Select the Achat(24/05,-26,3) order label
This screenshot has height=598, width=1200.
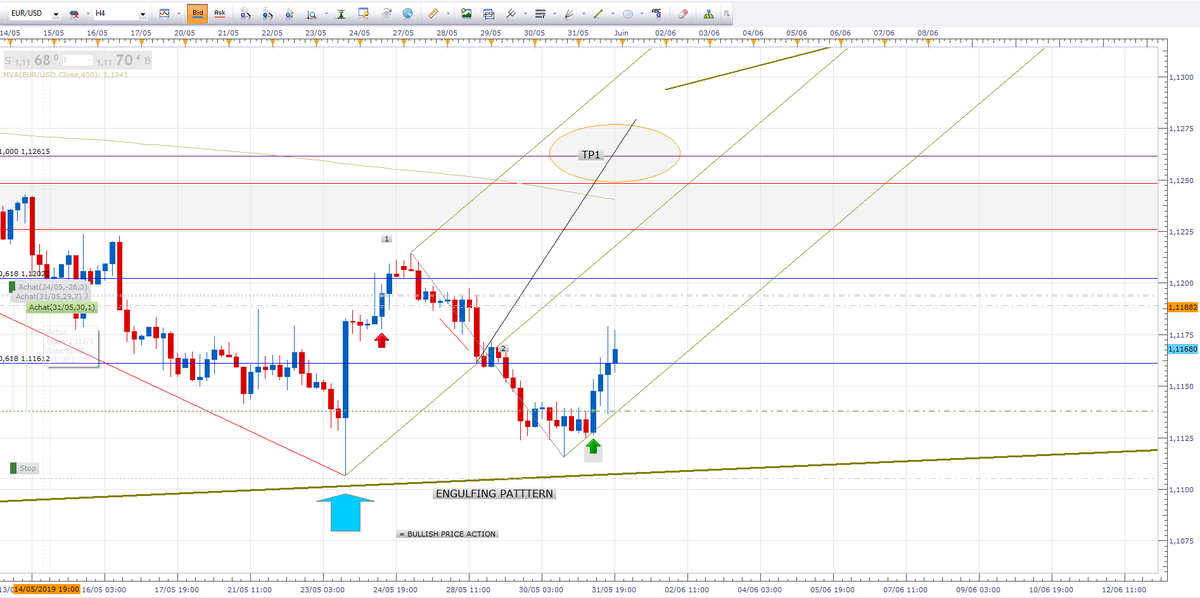pyautogui.click(x=51, y=287)
